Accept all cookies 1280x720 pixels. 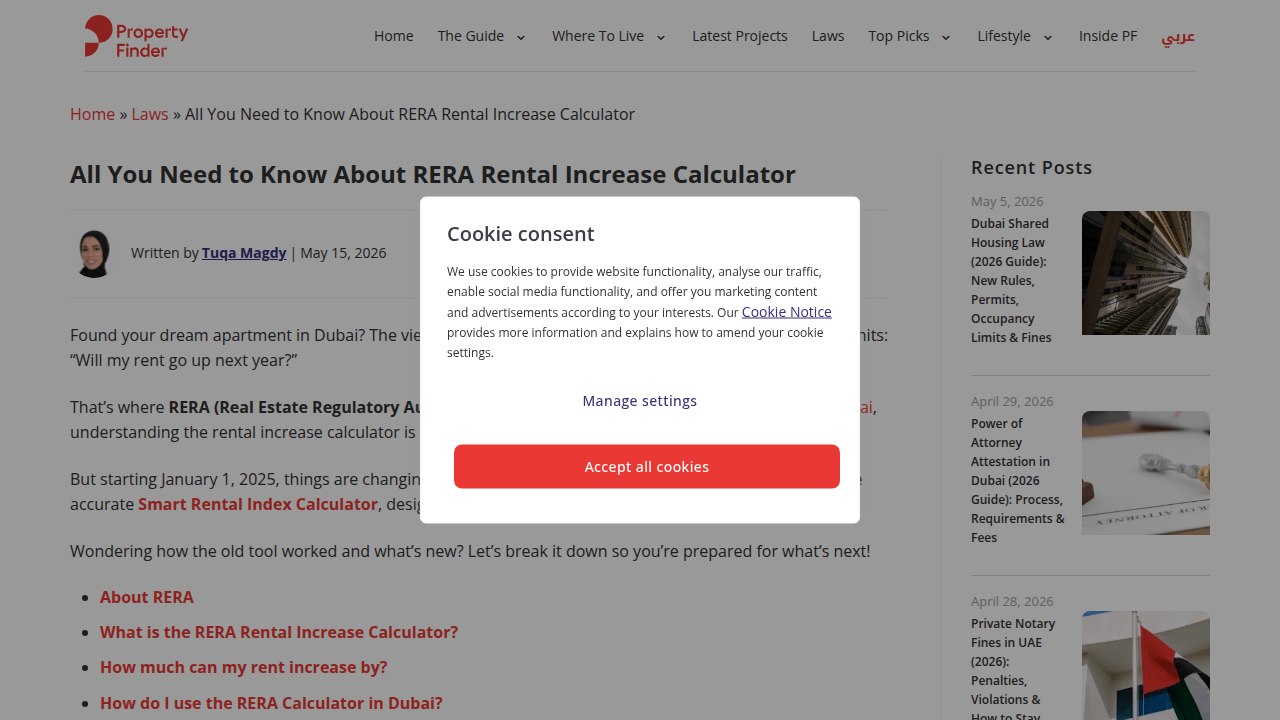point(647,467)
